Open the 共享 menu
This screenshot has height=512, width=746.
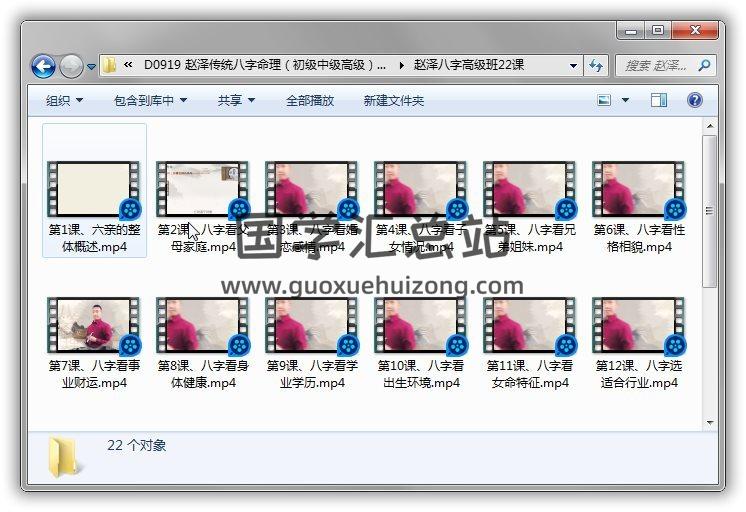(x=236, y=100)
